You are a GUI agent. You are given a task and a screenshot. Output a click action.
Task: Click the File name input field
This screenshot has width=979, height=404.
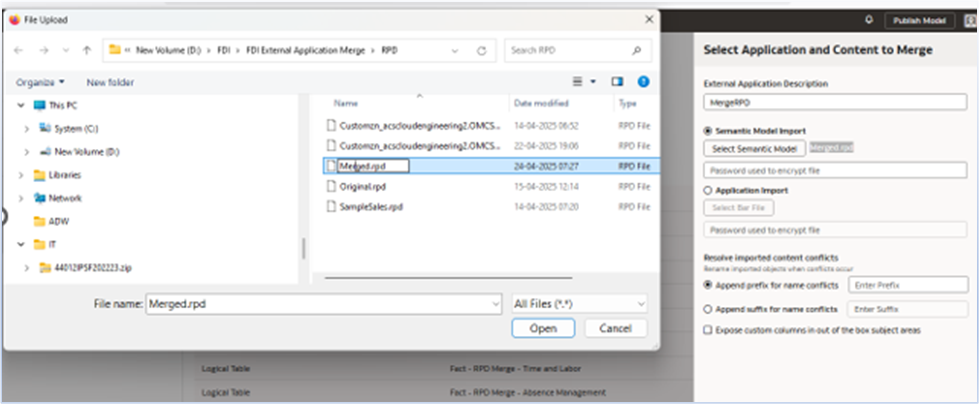point(323,304)
